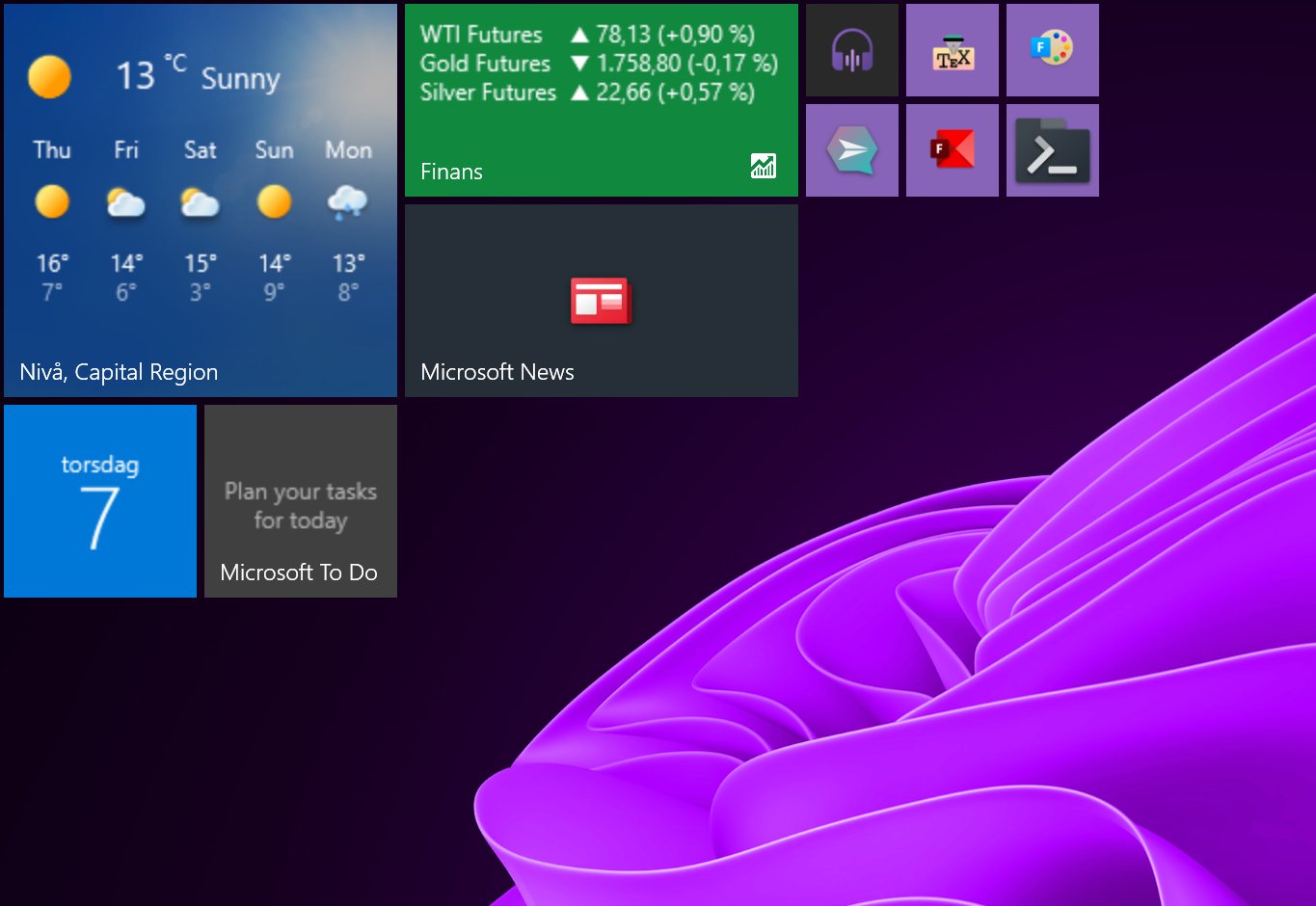Click the sun icon next to 13 degrees
The height and width of the screenshot is (906, 1316).
tap(50, 76)
